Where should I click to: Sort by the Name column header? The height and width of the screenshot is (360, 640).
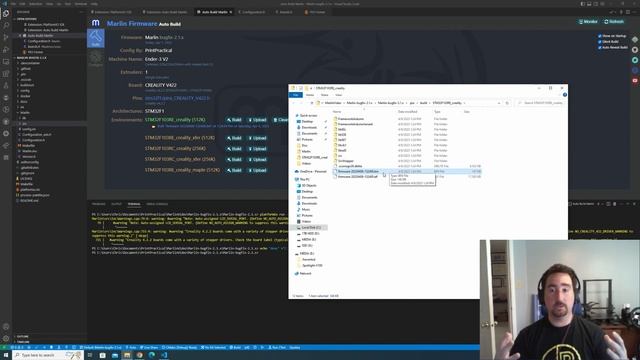tap(337, 111)
